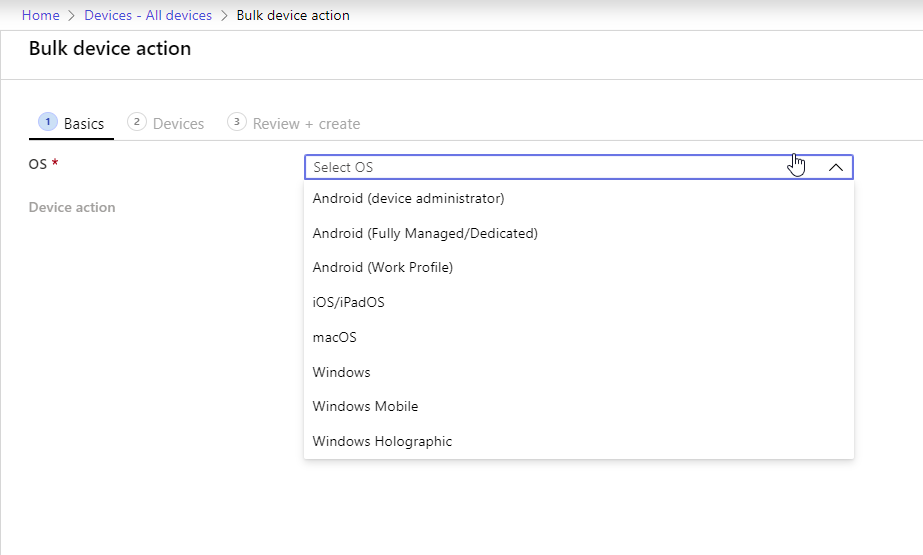
Task: Pick Windows Mobile from the list
Action: tap(365, 406)
